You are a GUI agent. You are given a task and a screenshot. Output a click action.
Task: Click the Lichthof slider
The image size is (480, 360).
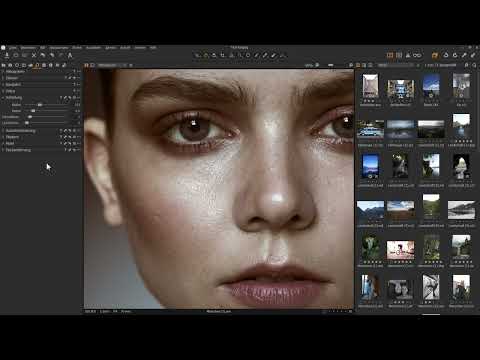point(47,123)
